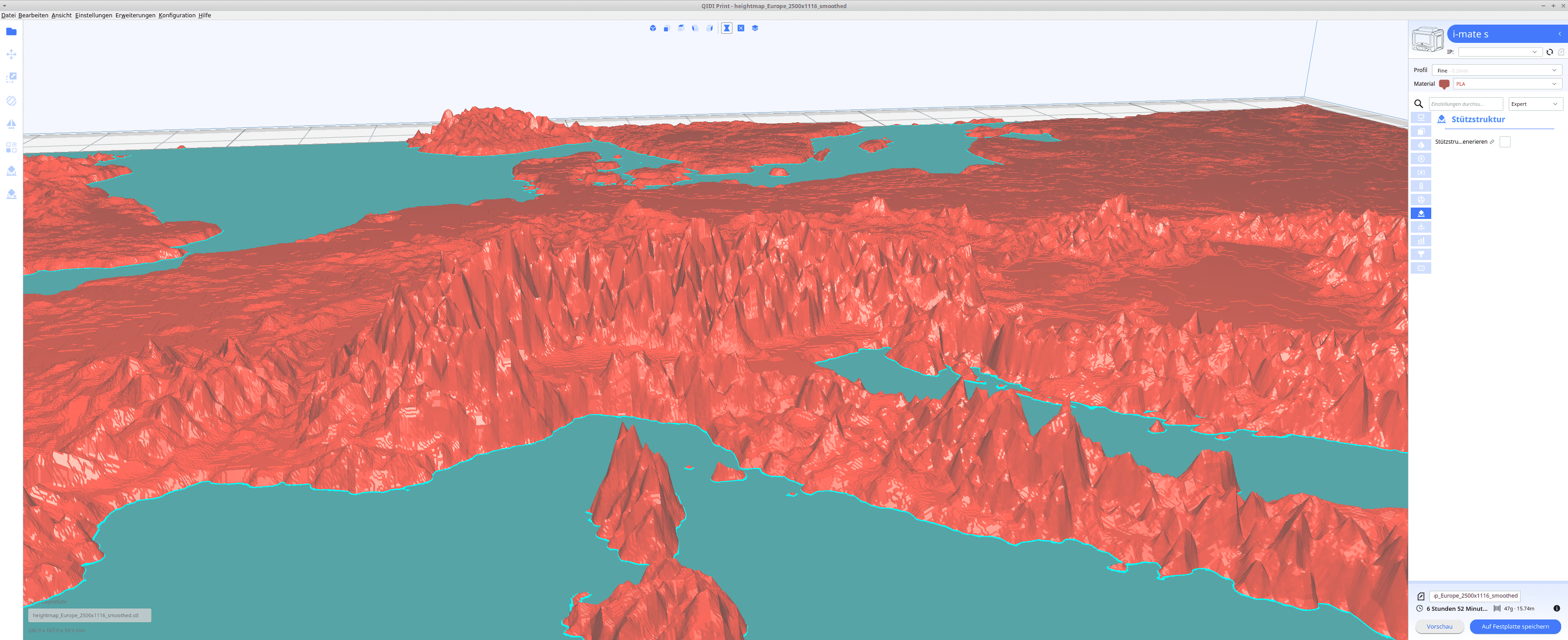Select the Rotate tool in left toolbar
1568x640 pixels.
(x=11, y=101)
